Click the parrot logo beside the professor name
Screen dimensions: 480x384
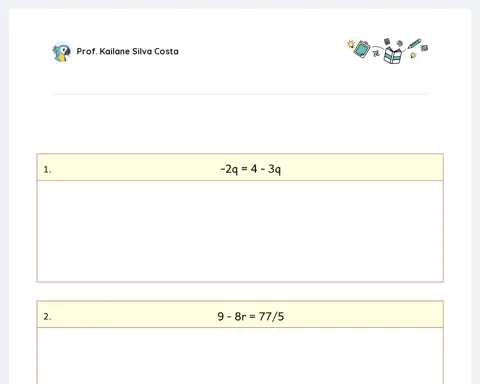pyautogui.click(x=62, y=52)
